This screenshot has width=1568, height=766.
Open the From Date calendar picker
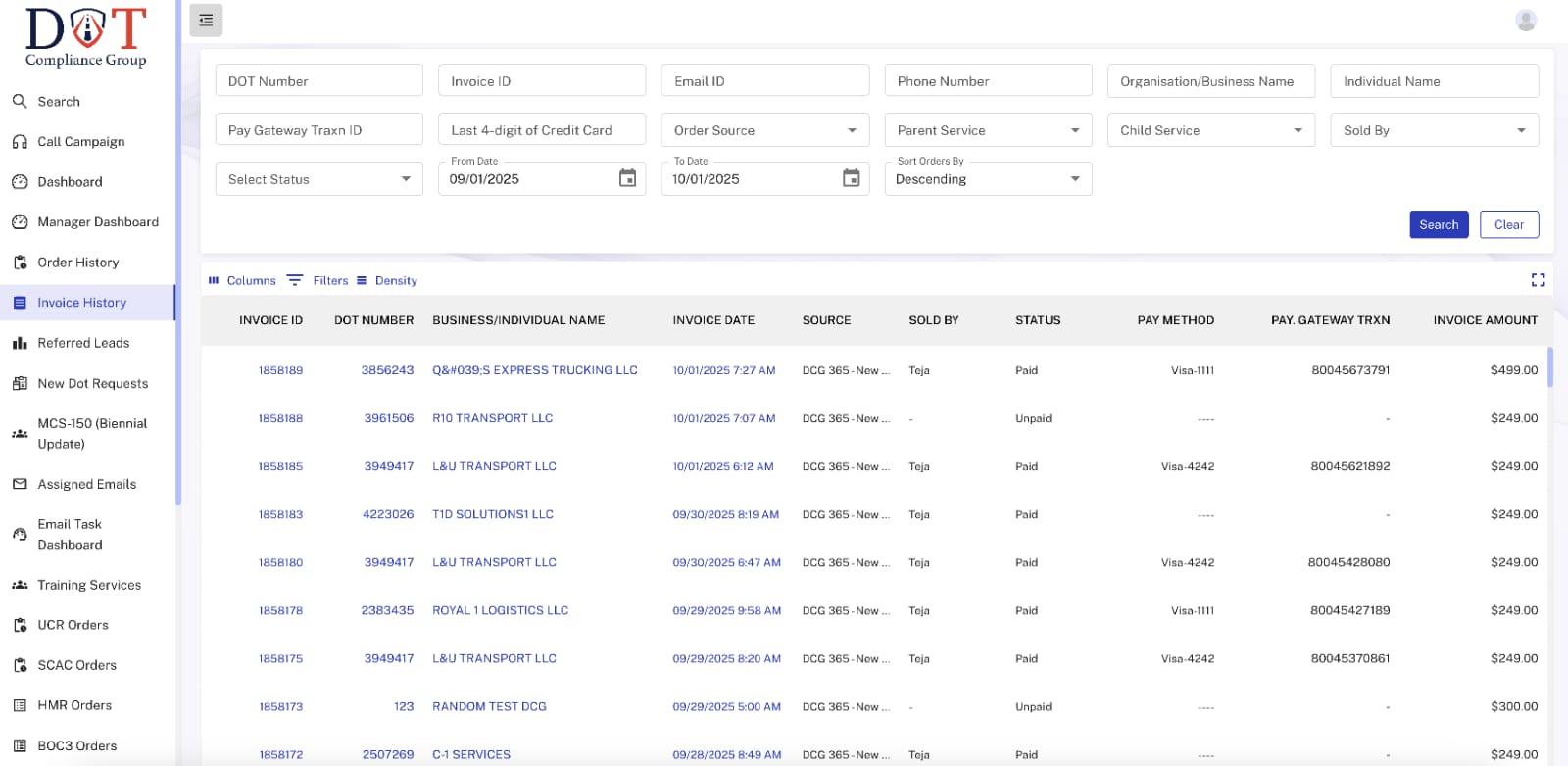[x=627, y=178]
